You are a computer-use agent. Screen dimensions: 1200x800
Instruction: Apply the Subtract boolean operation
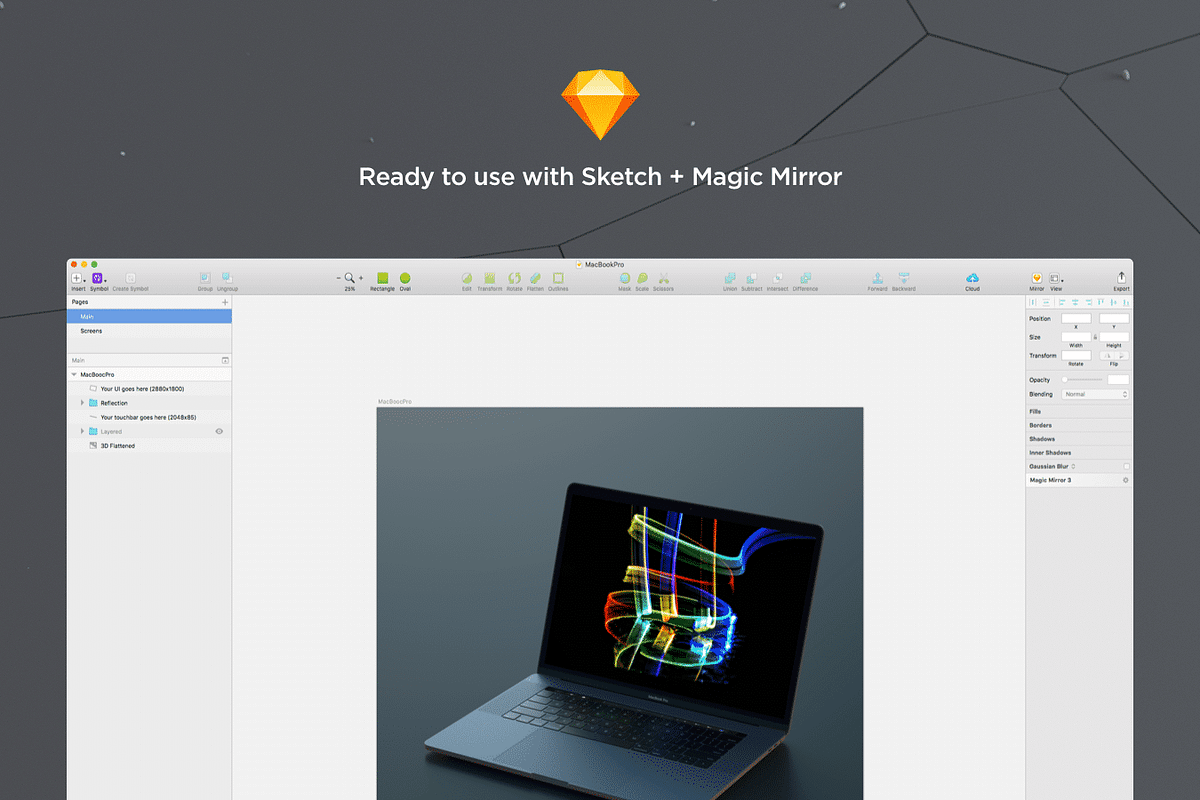click(x=752, y=278)
